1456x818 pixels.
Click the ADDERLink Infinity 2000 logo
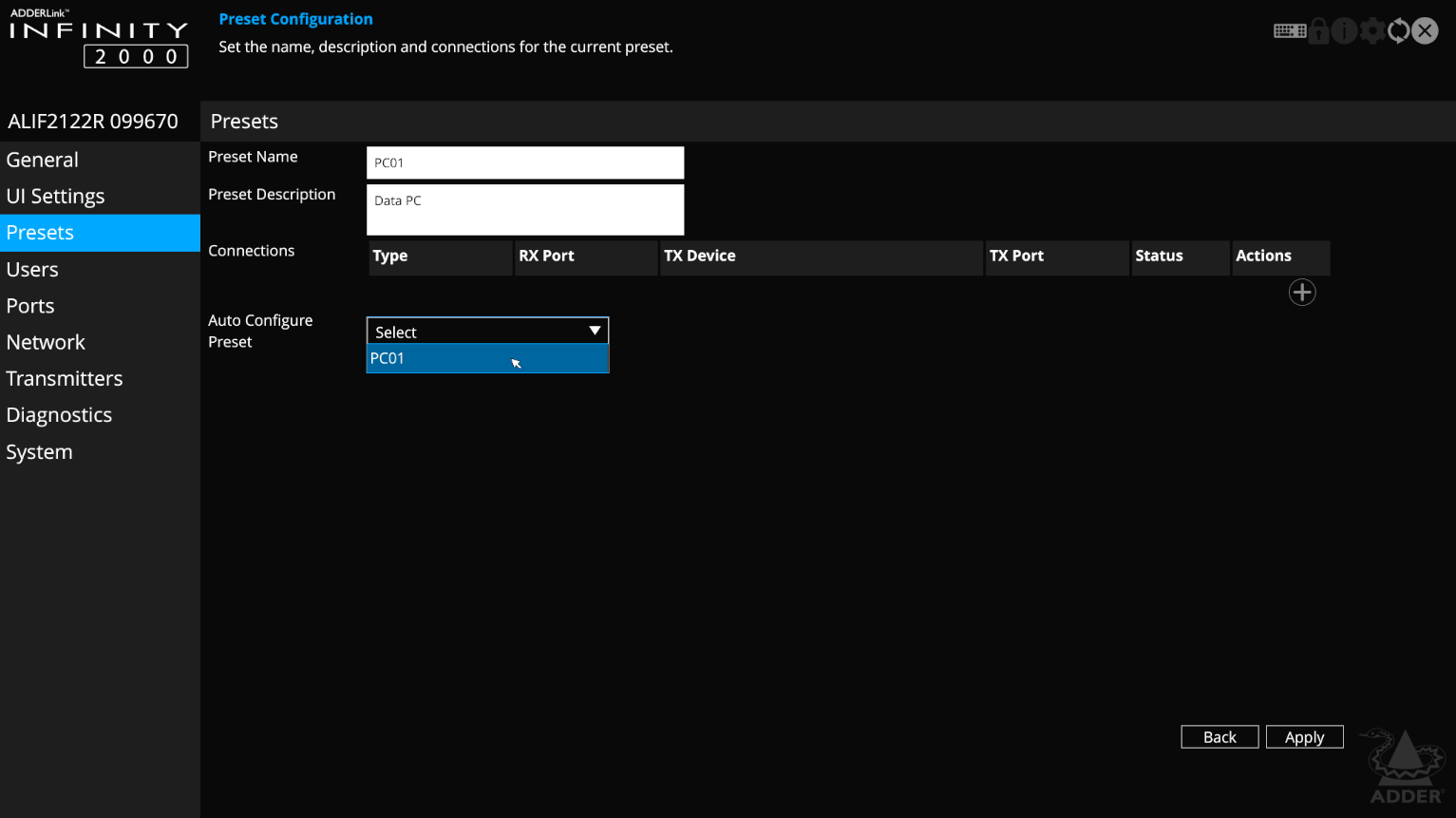[99, 40]
